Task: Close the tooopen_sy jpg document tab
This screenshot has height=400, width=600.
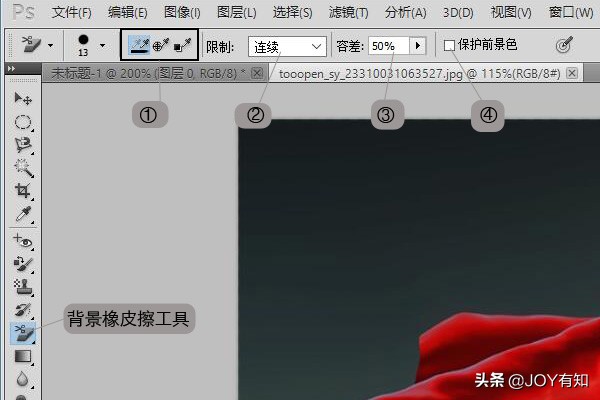Action: [572, 73]
